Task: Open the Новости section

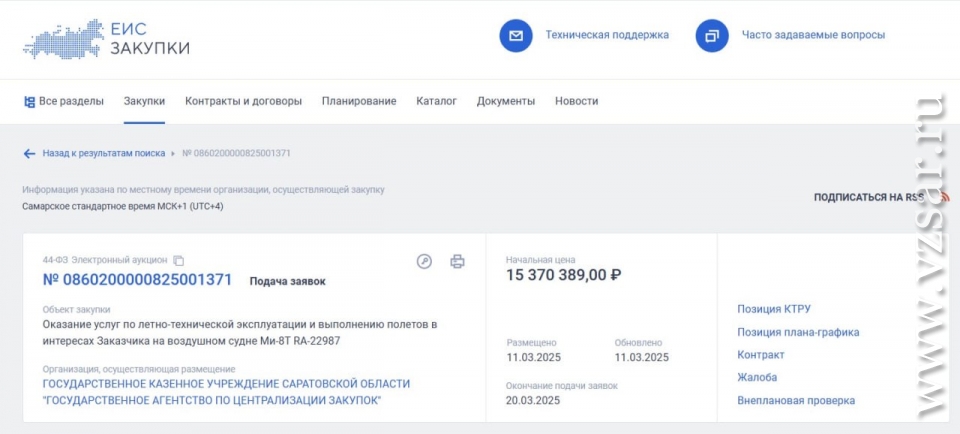Action: pyautogui.click(x=577, y=101)
